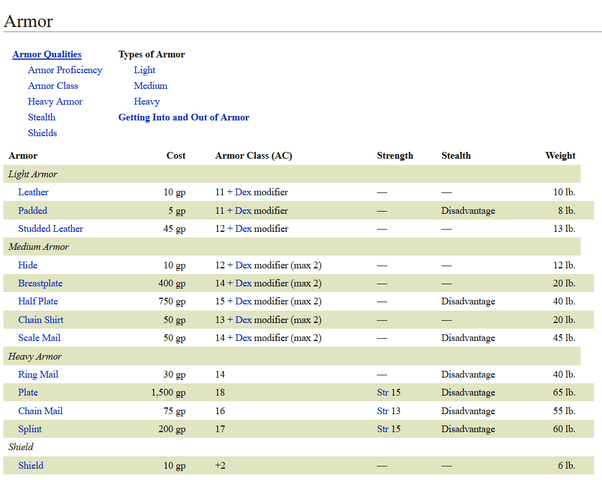Click the '750 gp' cost cell

click(172, 301)
